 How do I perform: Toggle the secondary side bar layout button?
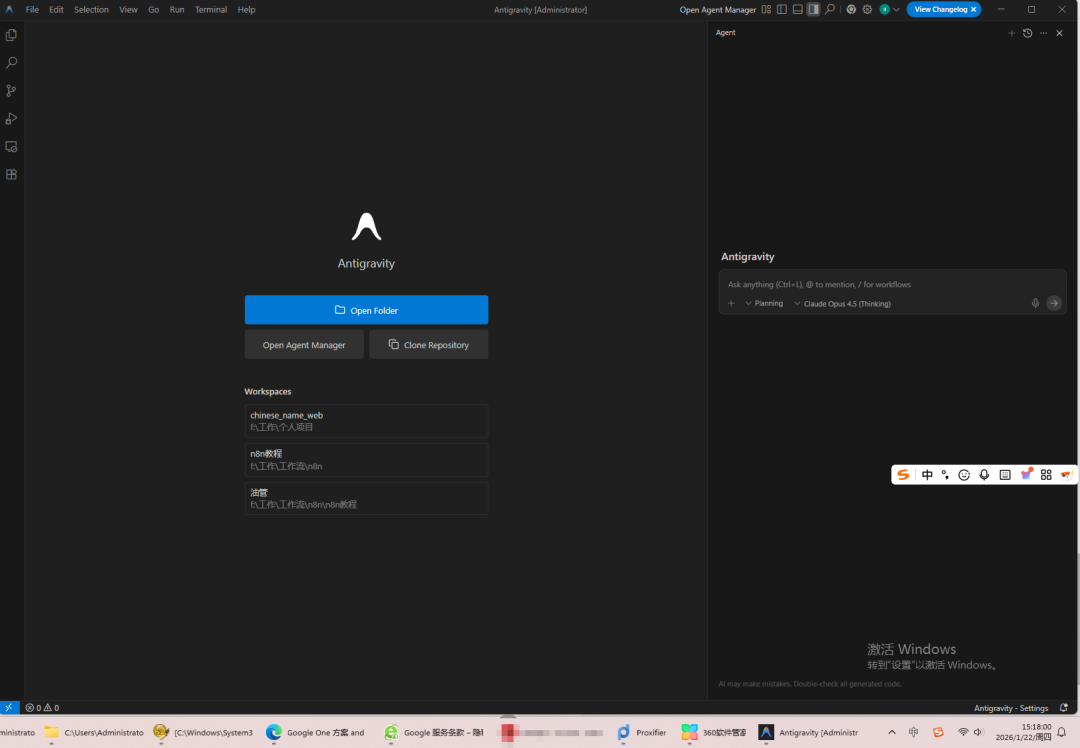(813, 9)
